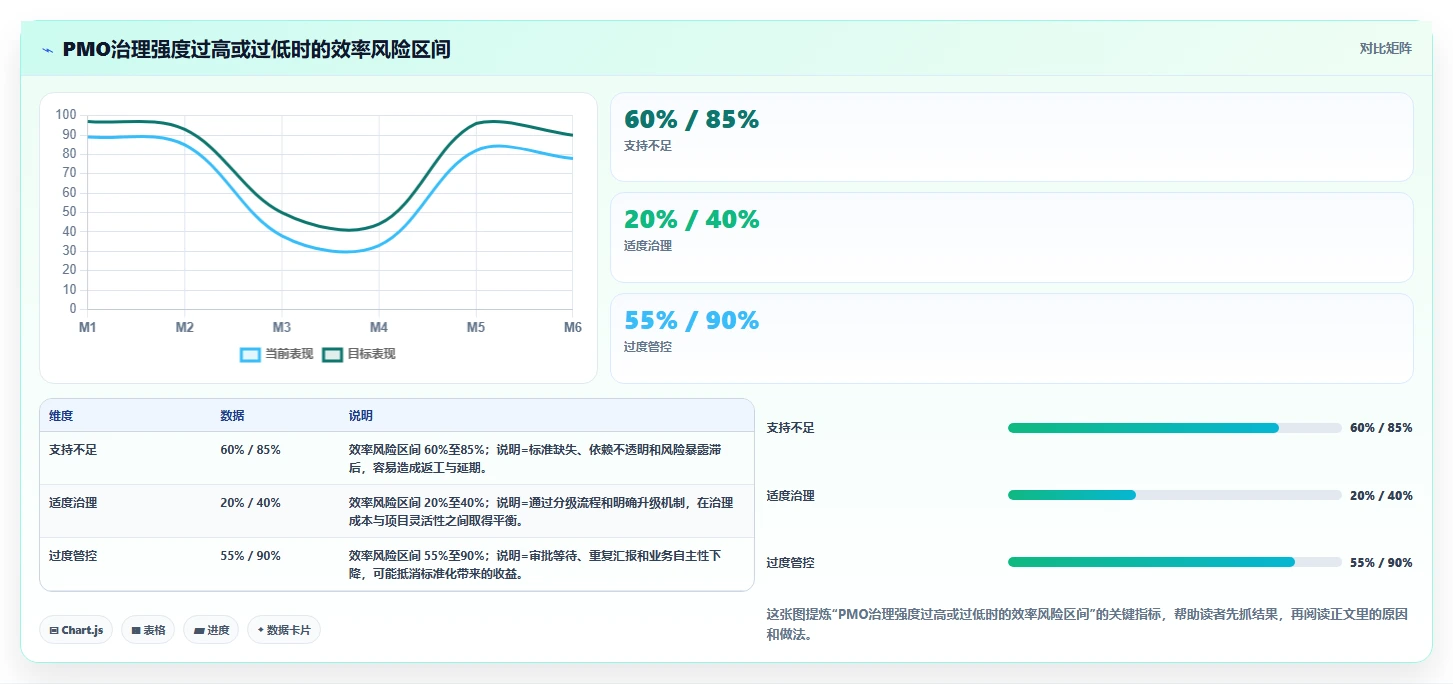Click the 过度管控 progress bar label
1453x684 pixels.
click(791, 562)
